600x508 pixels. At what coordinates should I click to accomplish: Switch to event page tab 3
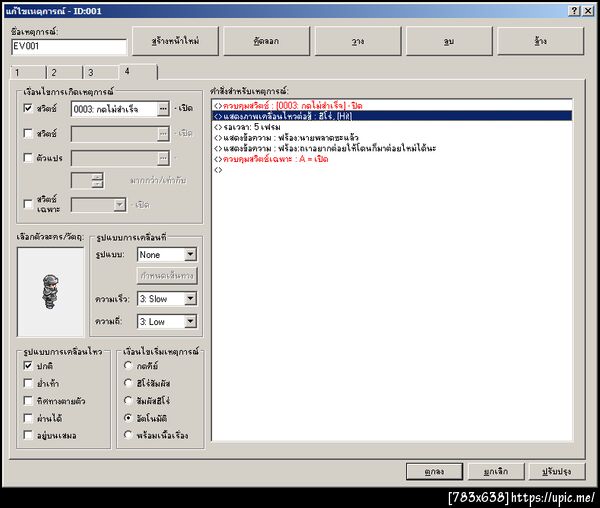click(x=101, y=72)
